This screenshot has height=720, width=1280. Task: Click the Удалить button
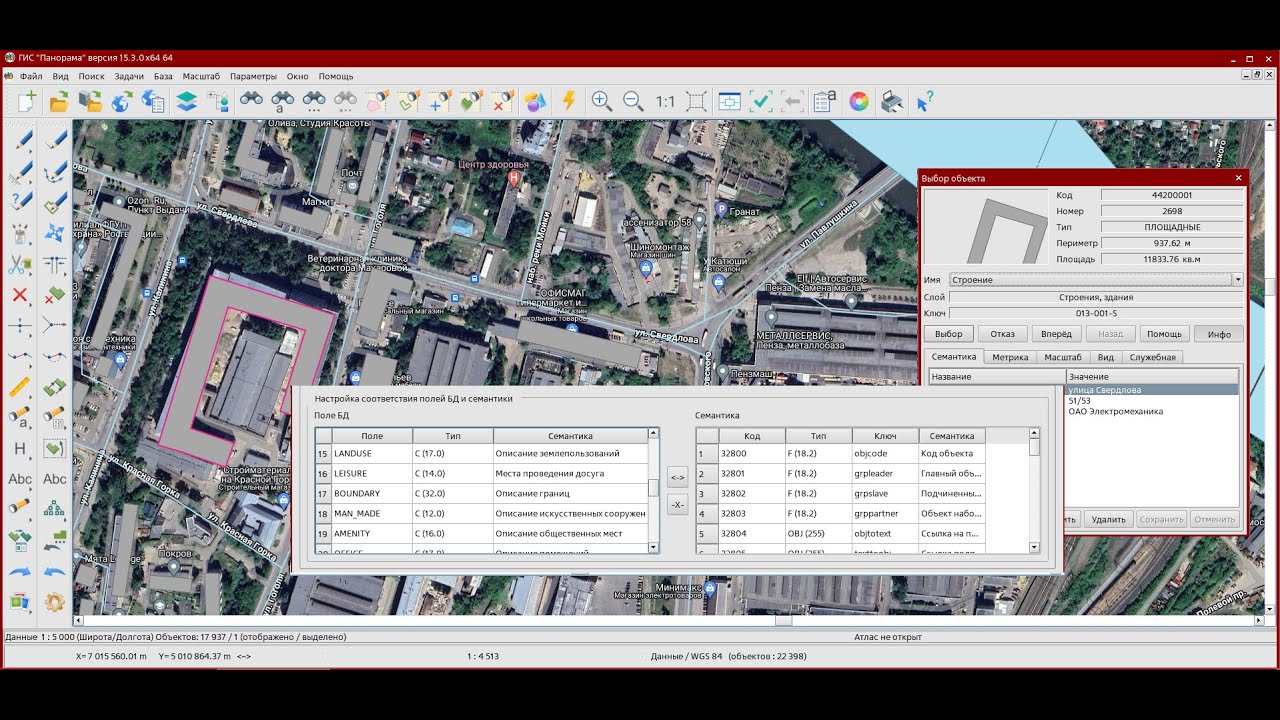click(1108, 519)
